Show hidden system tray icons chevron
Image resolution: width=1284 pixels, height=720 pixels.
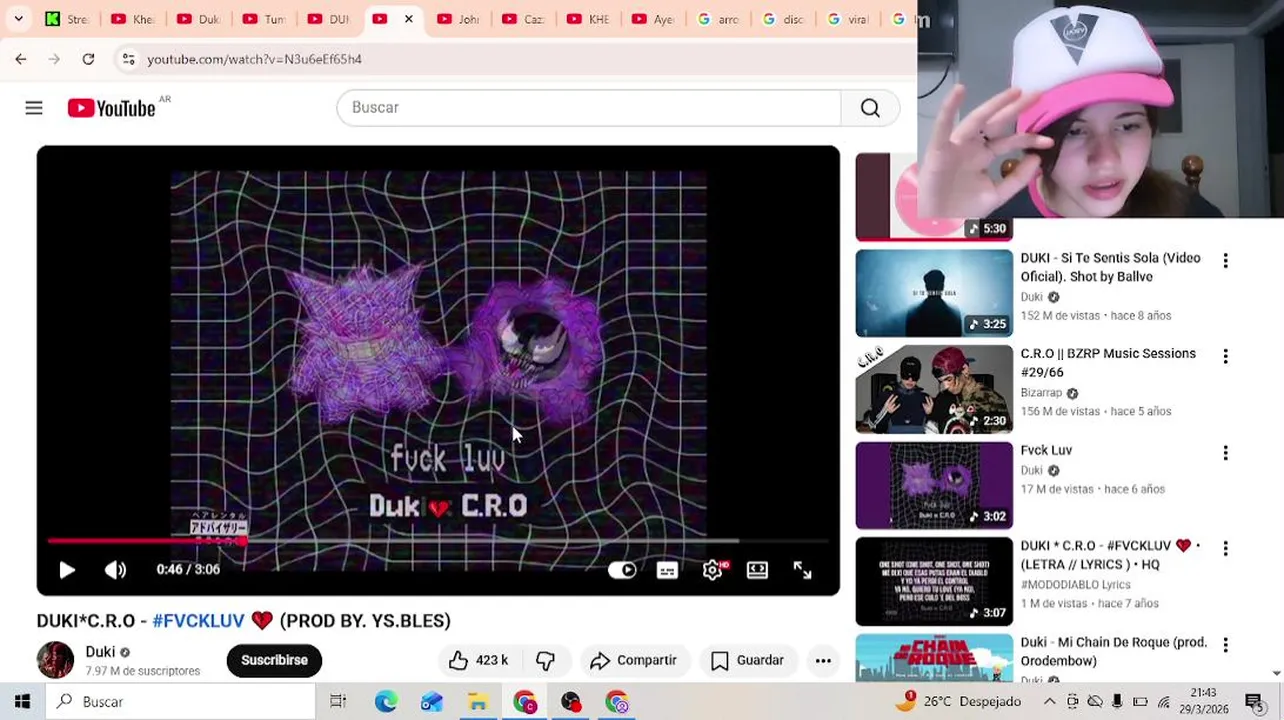point(1049,702)
